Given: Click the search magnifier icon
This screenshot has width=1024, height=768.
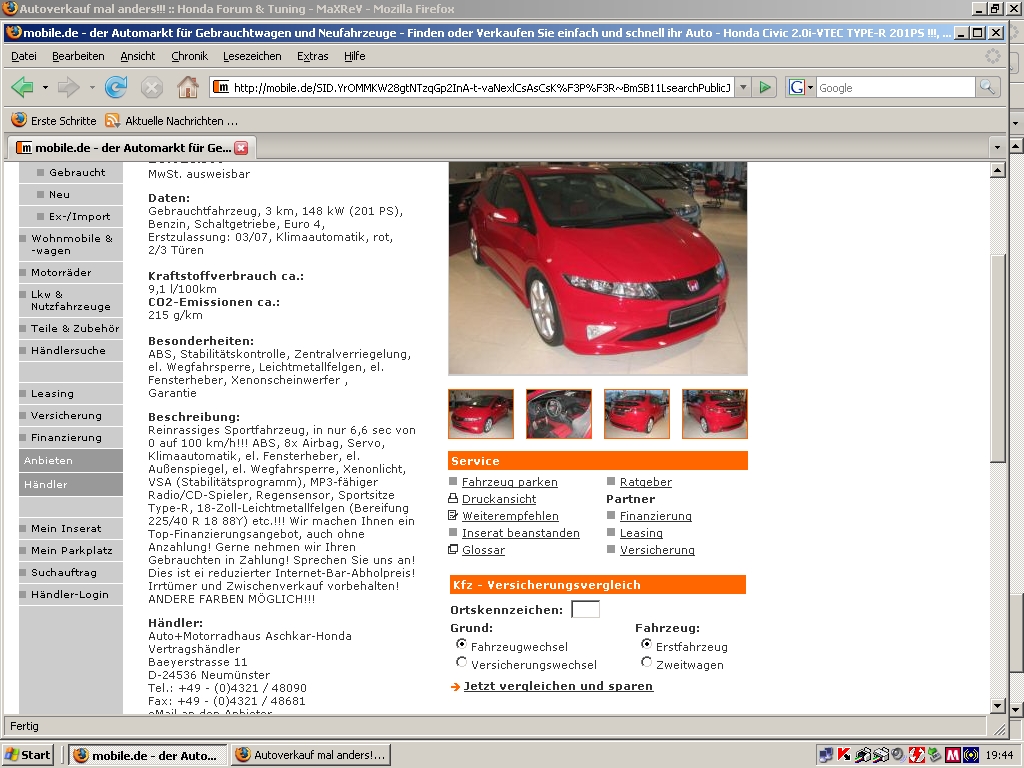Looking at the screenshot, I should click(x=987, y=88).
